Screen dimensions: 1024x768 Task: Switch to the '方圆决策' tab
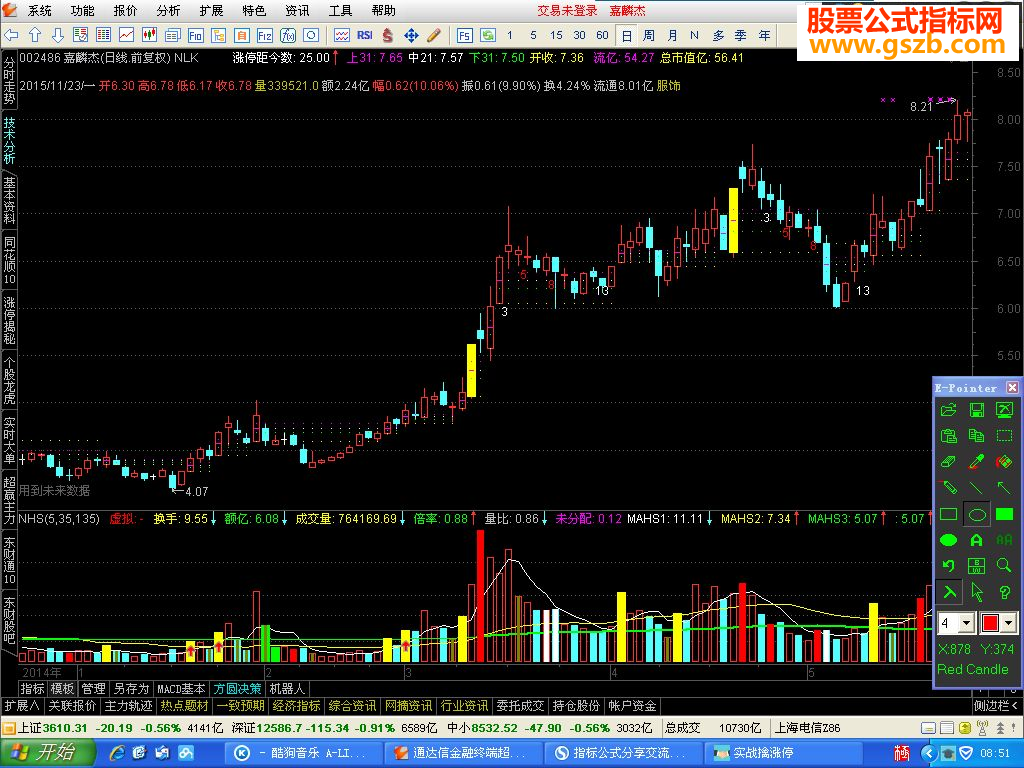pos(237,688)
